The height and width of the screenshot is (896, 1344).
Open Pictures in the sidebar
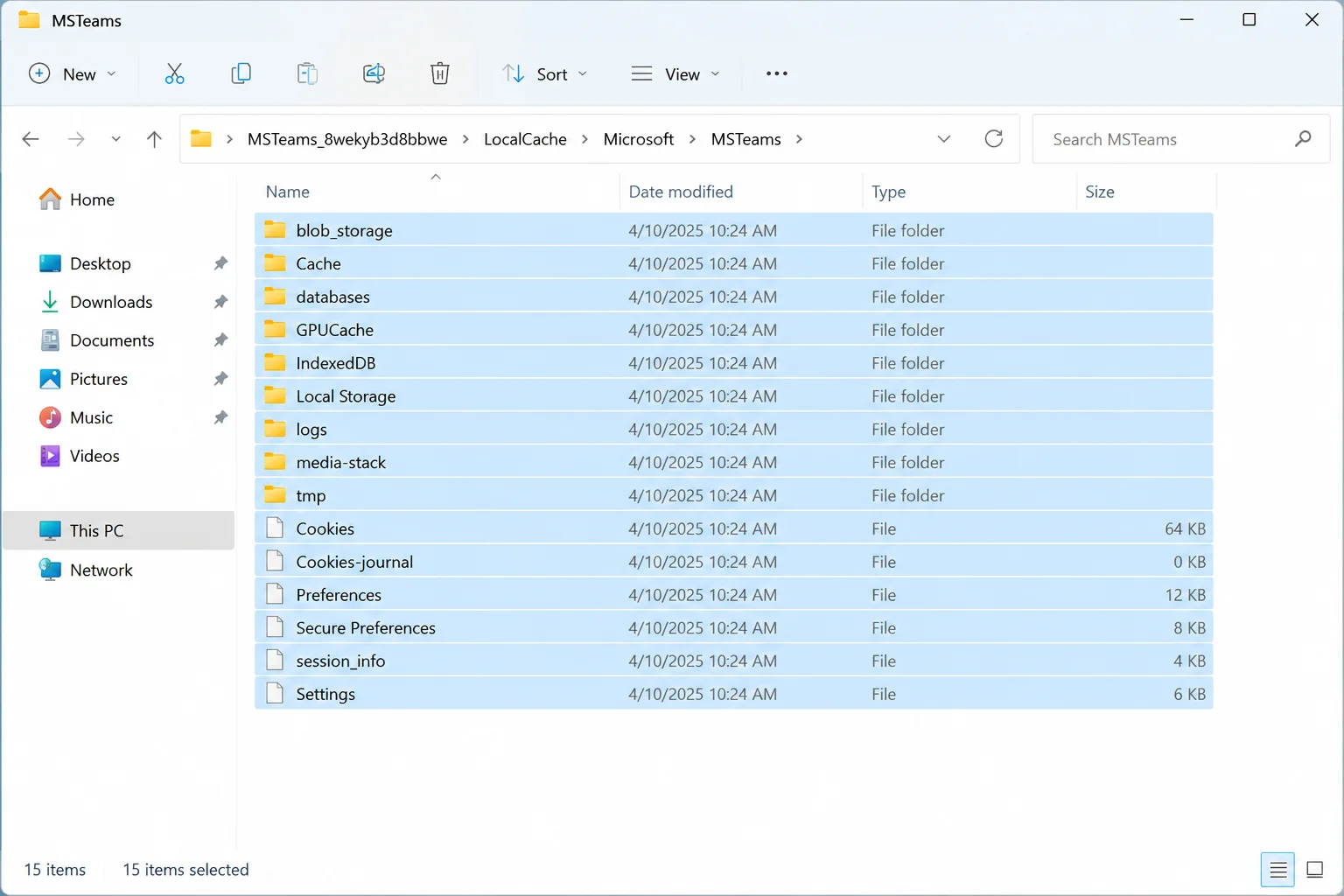[x=84, y=379]
